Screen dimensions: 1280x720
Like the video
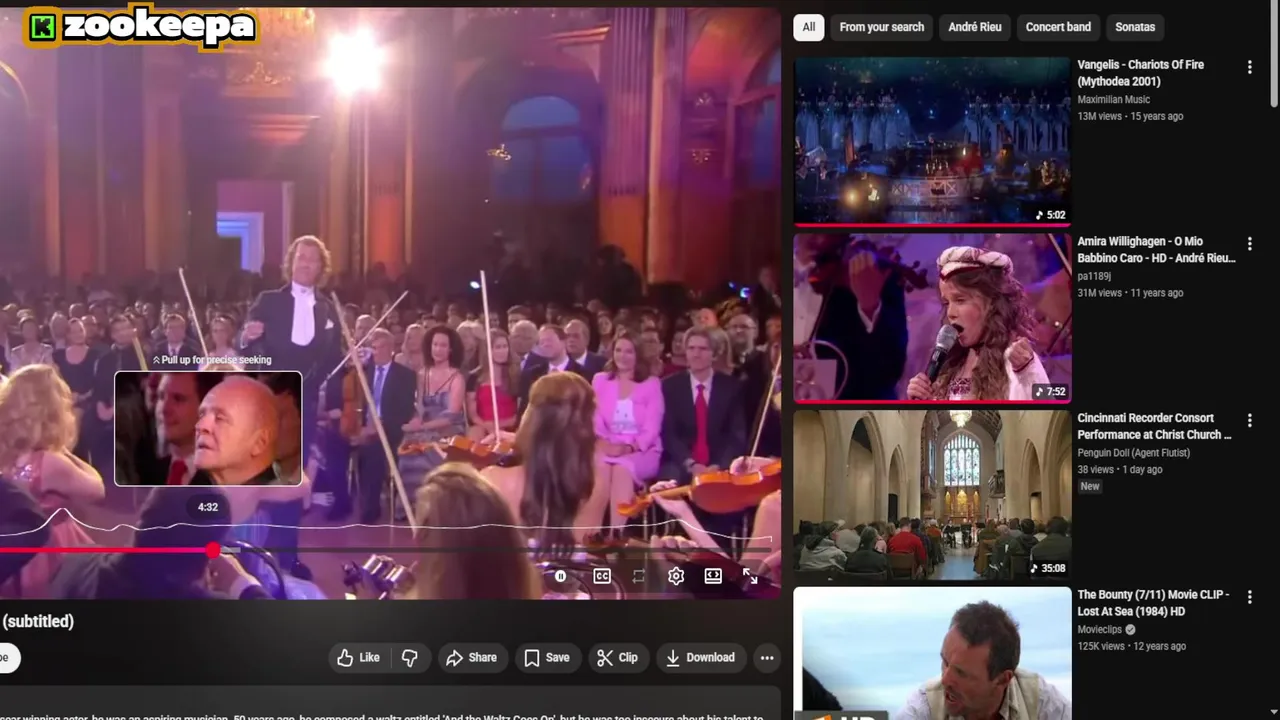tap(358, 657)
